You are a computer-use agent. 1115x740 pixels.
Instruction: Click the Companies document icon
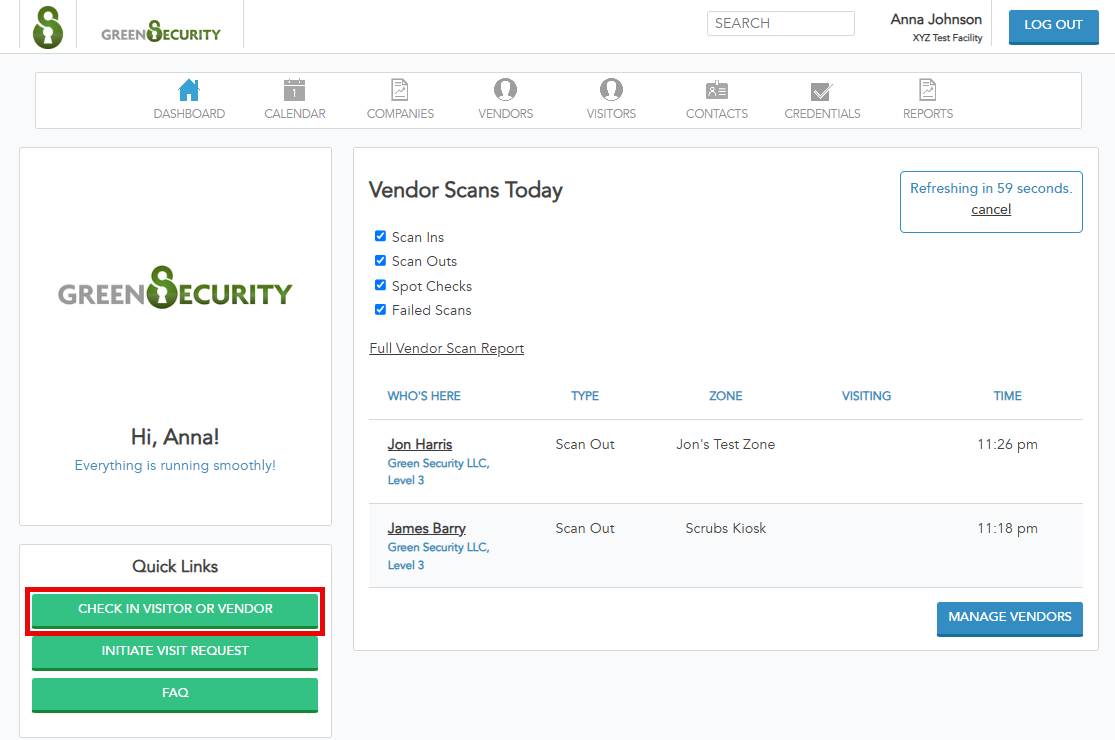click(400, 89)
